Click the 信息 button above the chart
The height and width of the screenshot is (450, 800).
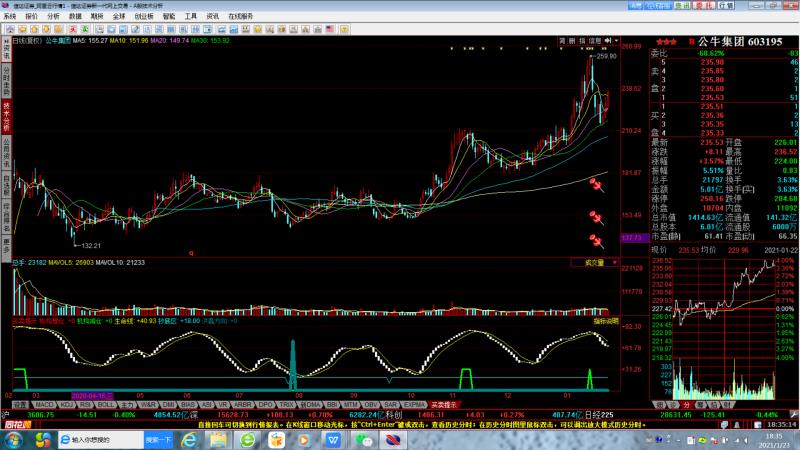[595, 40]
